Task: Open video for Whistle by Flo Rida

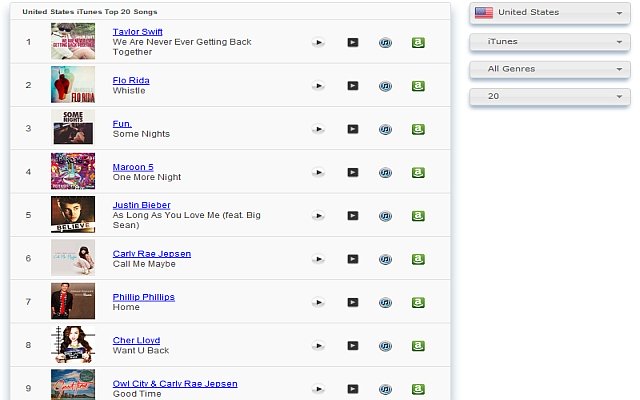Action: 353,86
